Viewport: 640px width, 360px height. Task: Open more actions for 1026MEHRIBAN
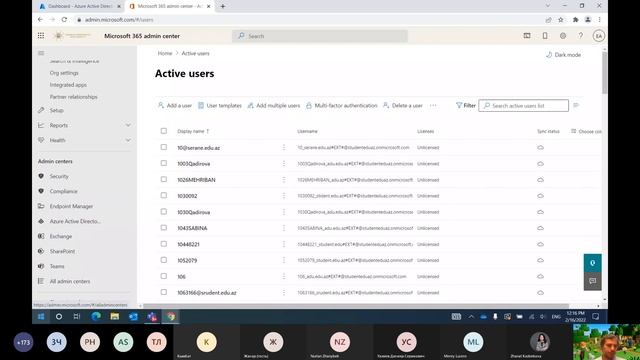284,180
